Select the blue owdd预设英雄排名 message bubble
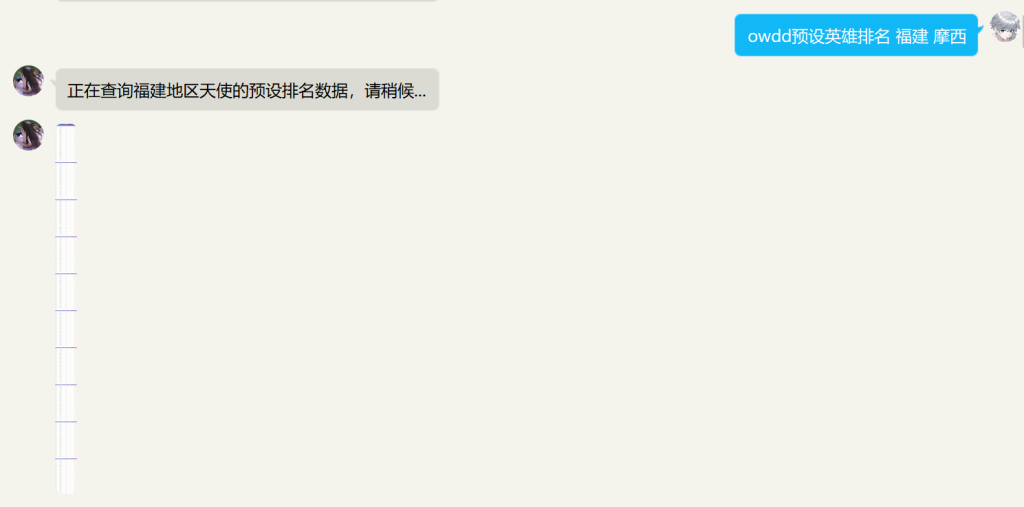This screenshot has width=1024, height=507. click(x=856, y=36)
